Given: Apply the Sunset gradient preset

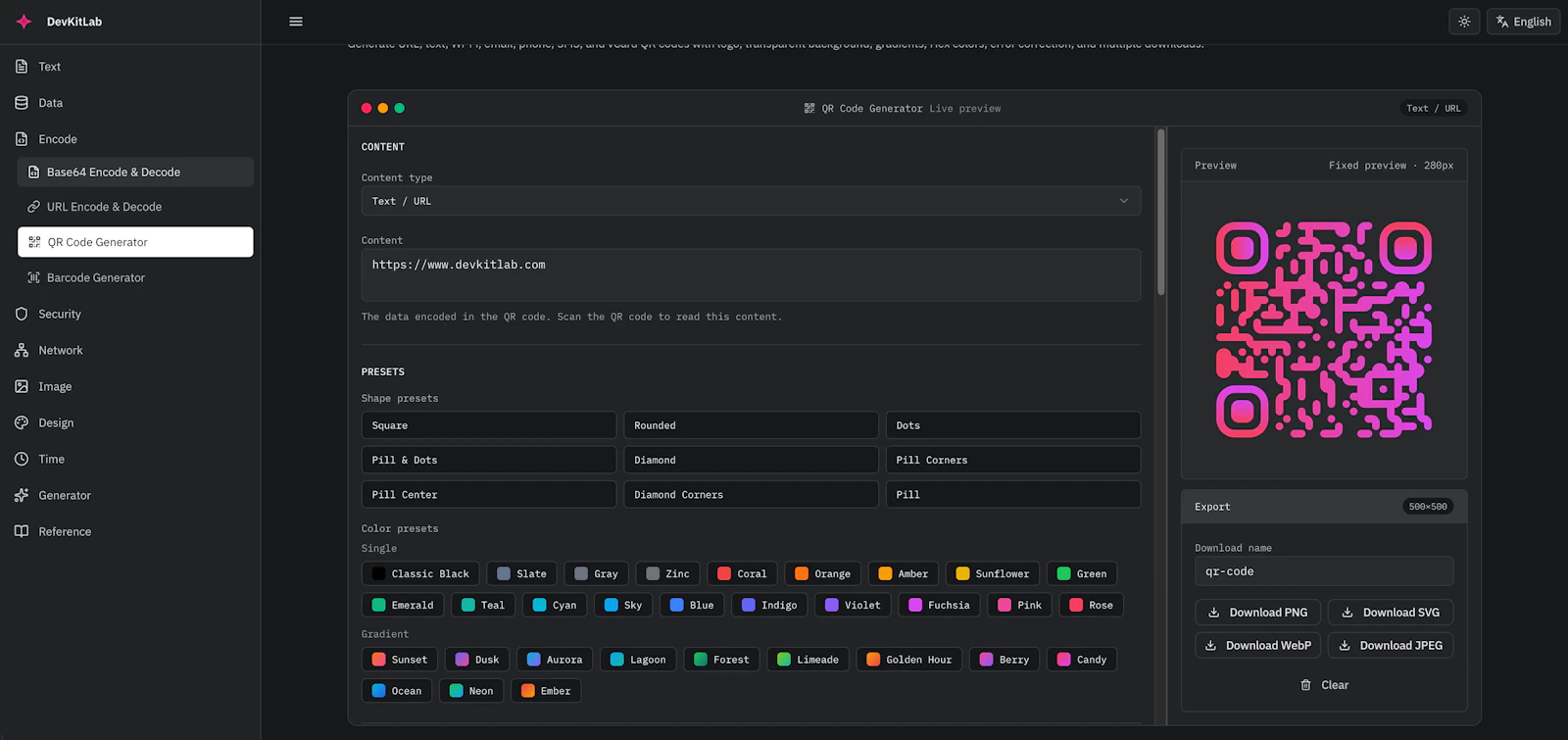Looking at the screenshot, I should coord(400,660).
